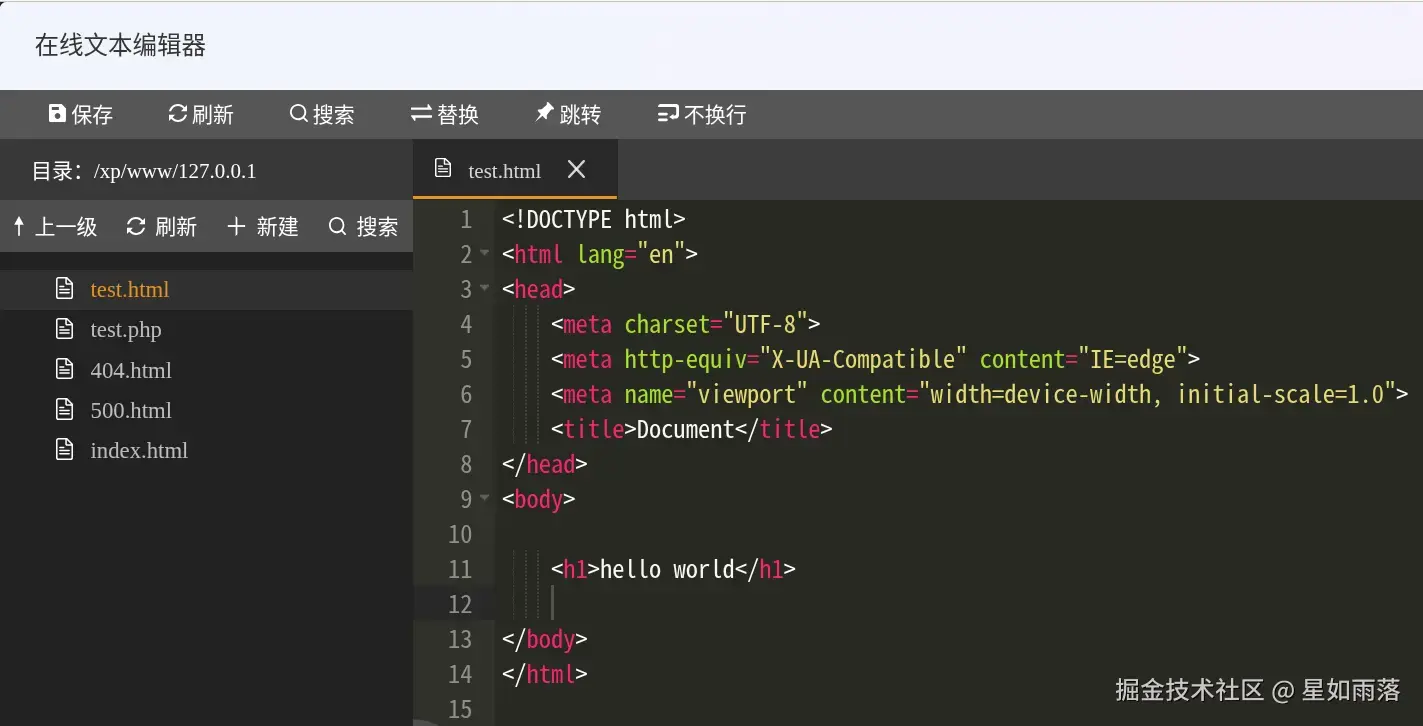Click the "X-UA-Compatible" attribute value
Screen dimensions: 1423x726
click(x=864, y=359)
